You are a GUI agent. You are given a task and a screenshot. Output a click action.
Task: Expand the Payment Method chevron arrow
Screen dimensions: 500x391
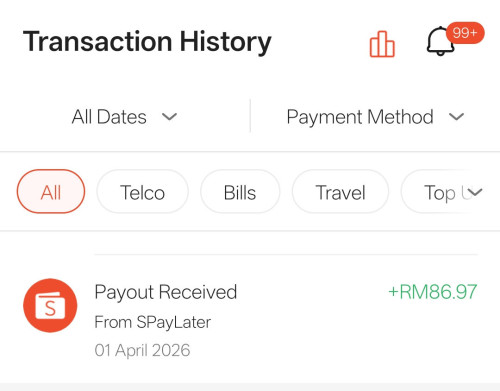tap(456, 117)
